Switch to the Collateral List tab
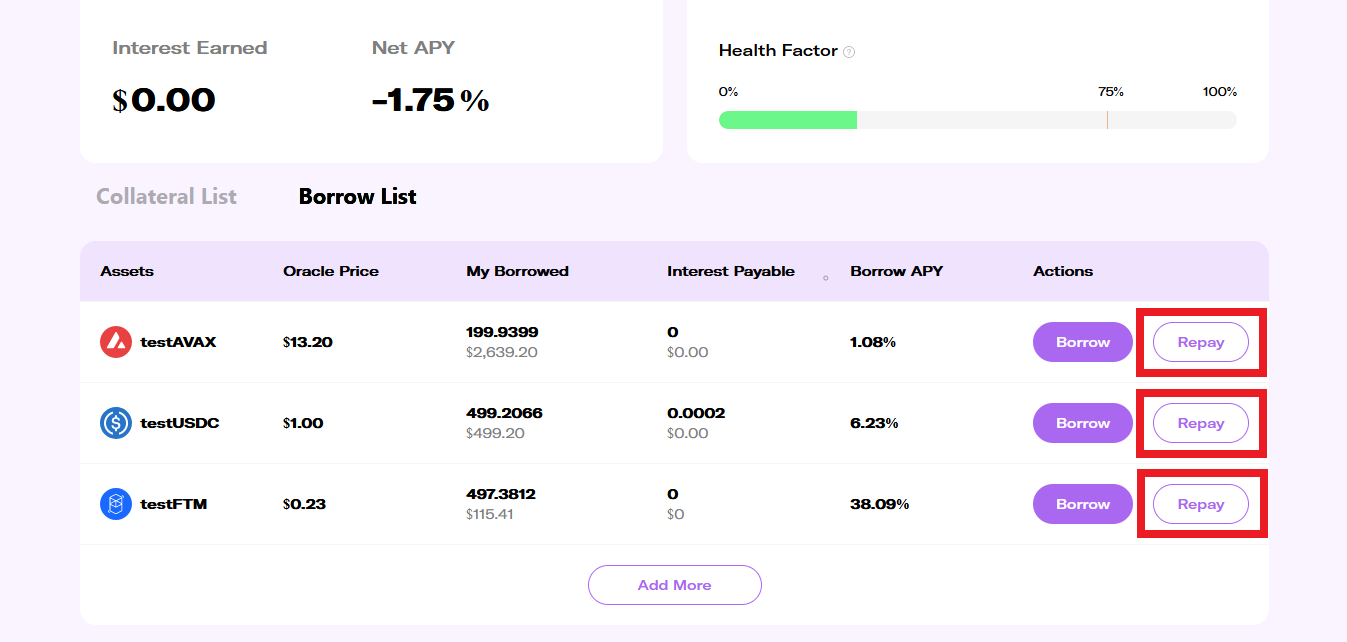The height and width of the screenshot is (642, 1347). tap(166, 196)
